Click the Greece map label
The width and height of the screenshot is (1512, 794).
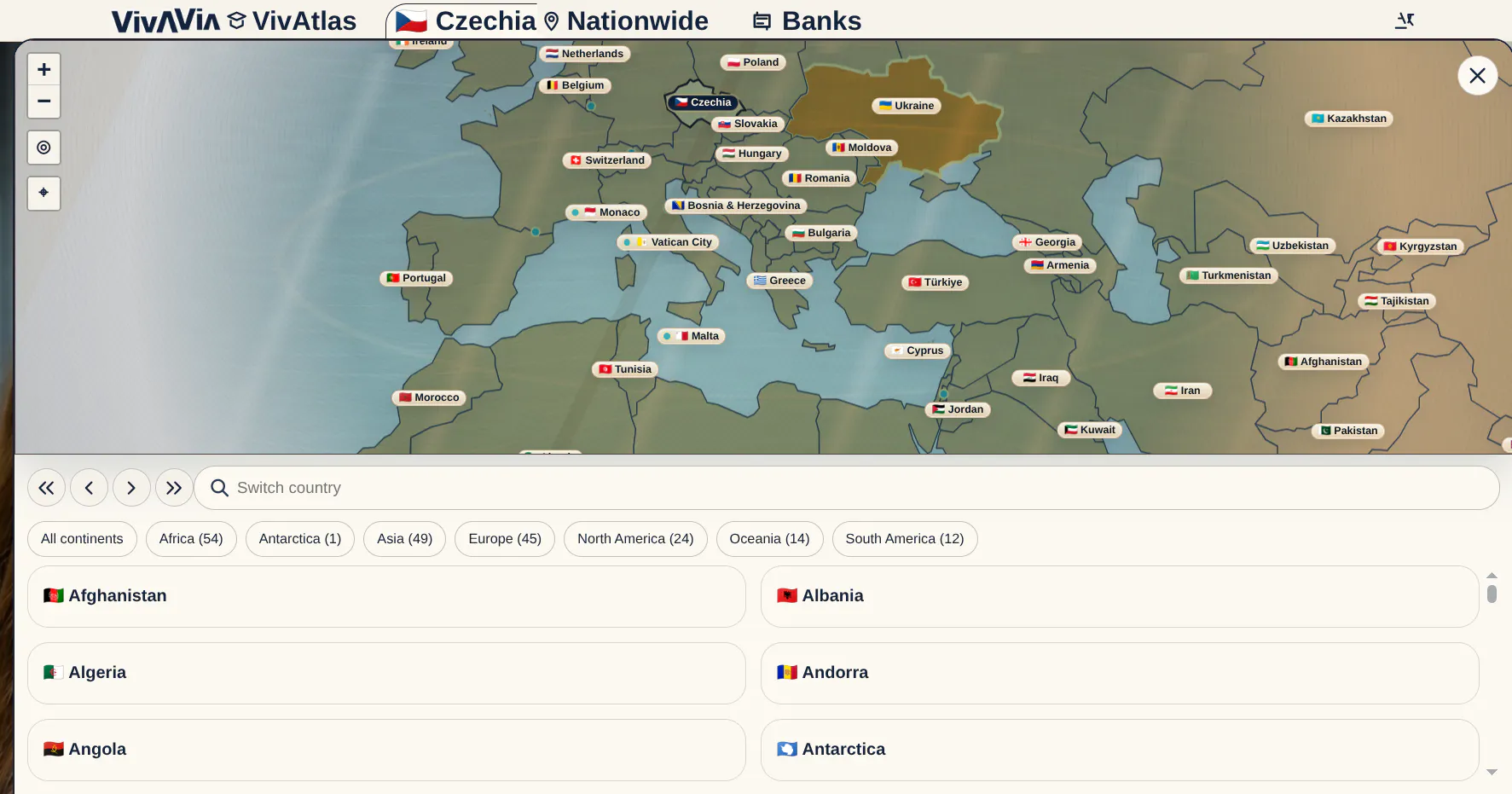[779, 281]
